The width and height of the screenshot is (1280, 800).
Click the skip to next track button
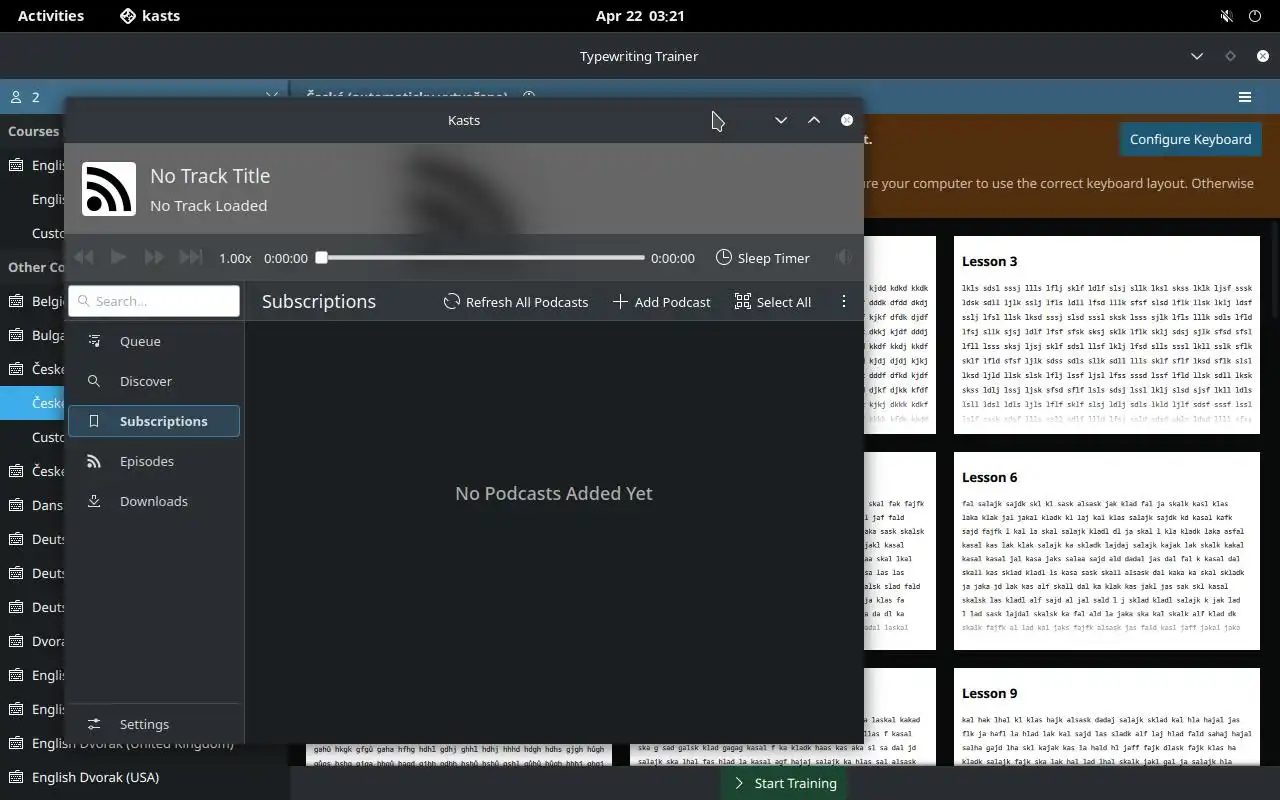pos(190,258)
